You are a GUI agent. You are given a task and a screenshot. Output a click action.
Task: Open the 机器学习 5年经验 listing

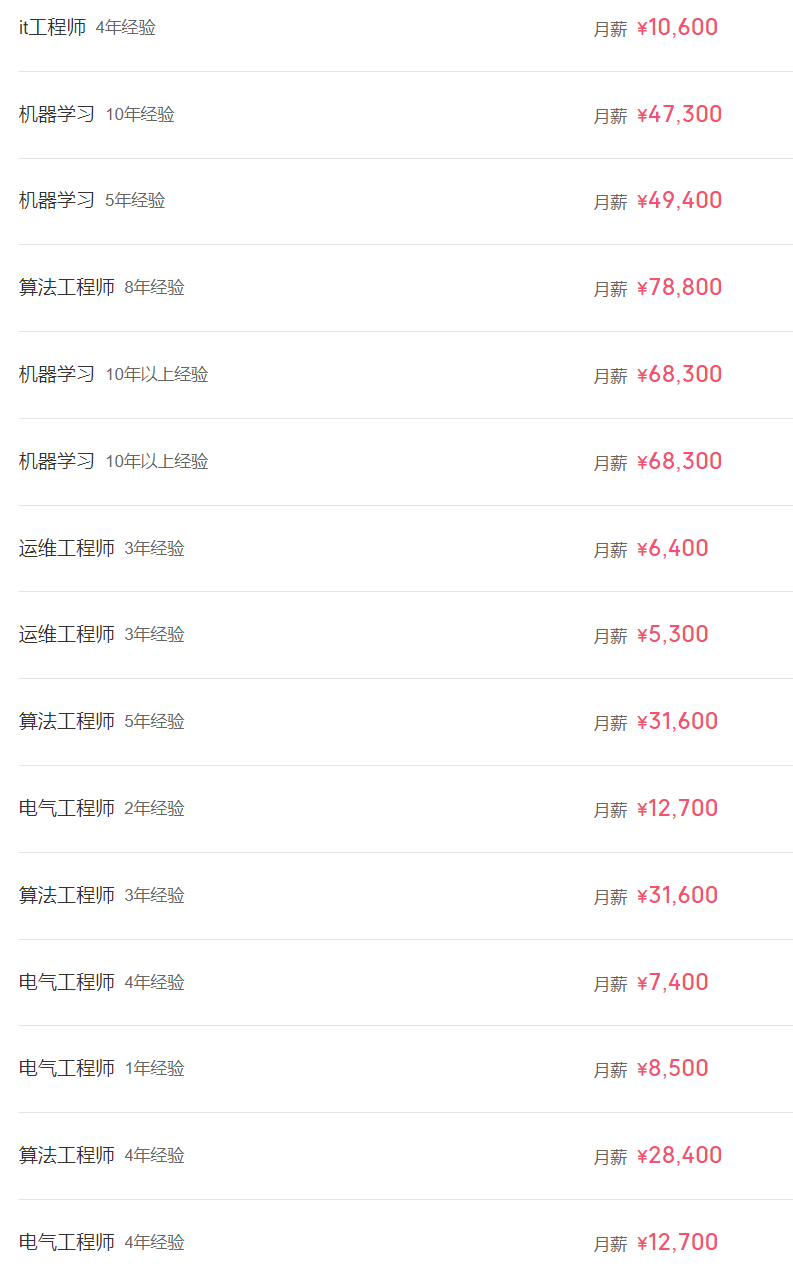pos(57,201)
